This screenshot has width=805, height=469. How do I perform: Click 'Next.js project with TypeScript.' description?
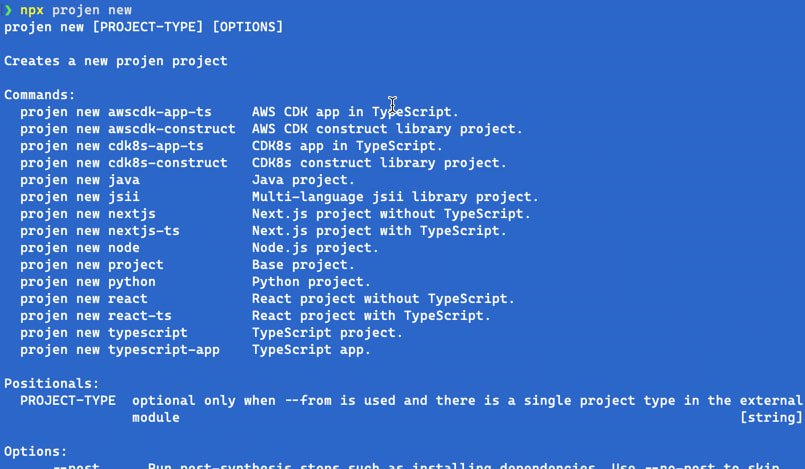379,231
